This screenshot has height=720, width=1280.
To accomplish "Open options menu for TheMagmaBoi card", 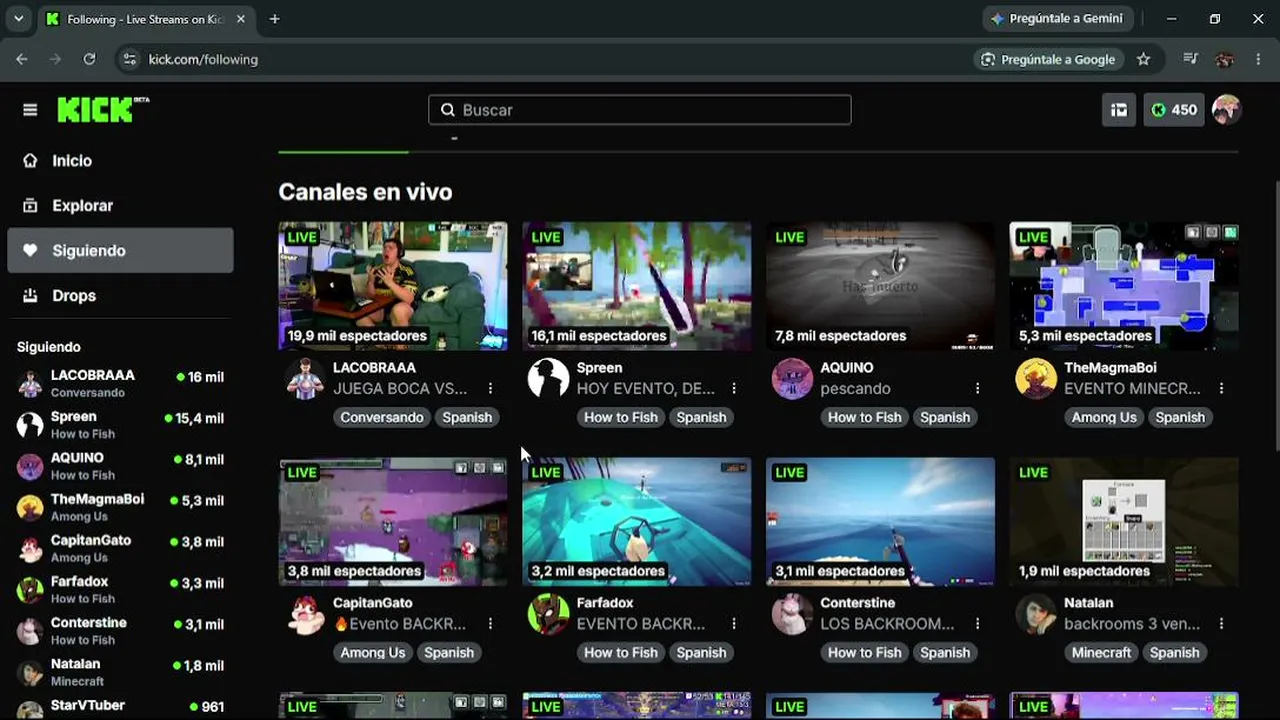I will (1221, 388).
